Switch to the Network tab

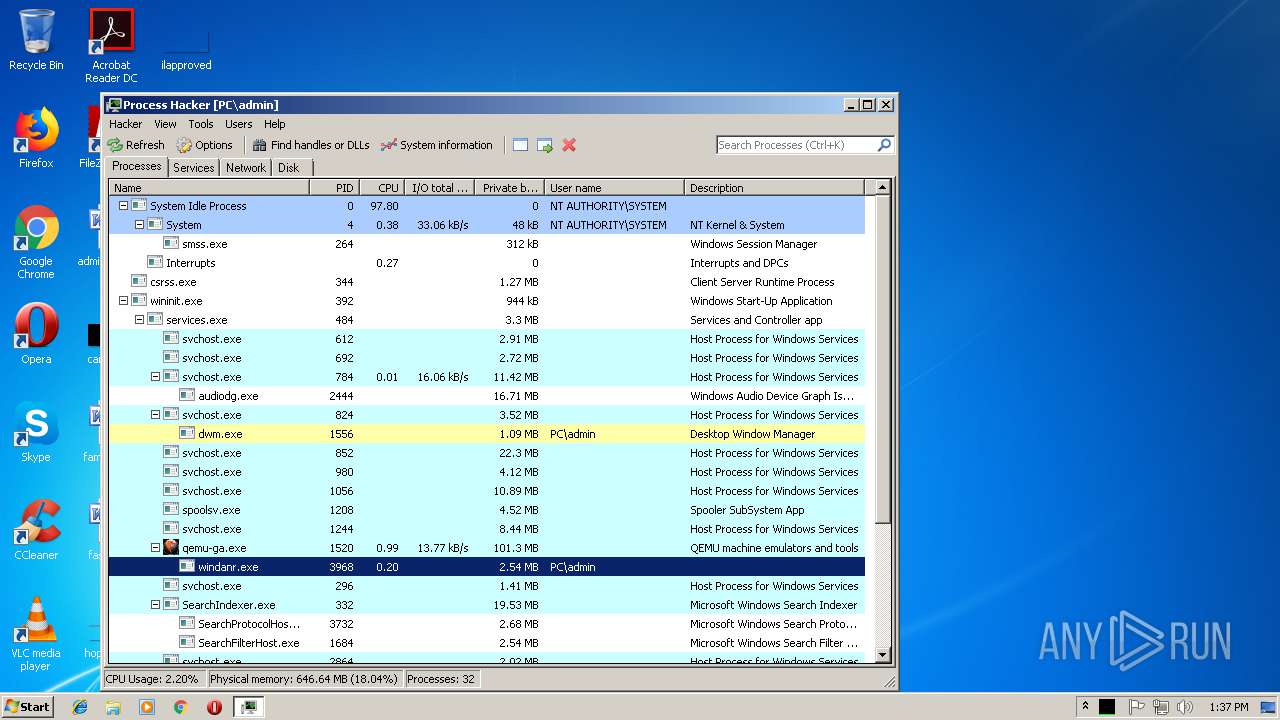pos(246,168)
